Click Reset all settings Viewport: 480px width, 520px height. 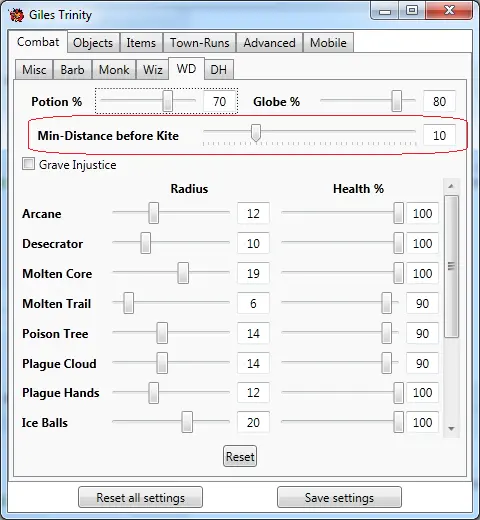tap(140, 497)
